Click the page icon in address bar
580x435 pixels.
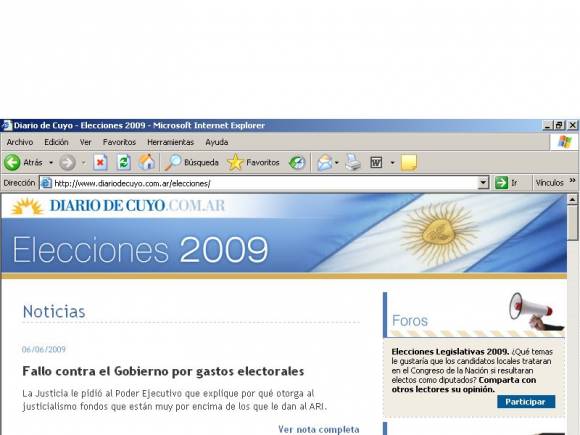pos(46,183)
